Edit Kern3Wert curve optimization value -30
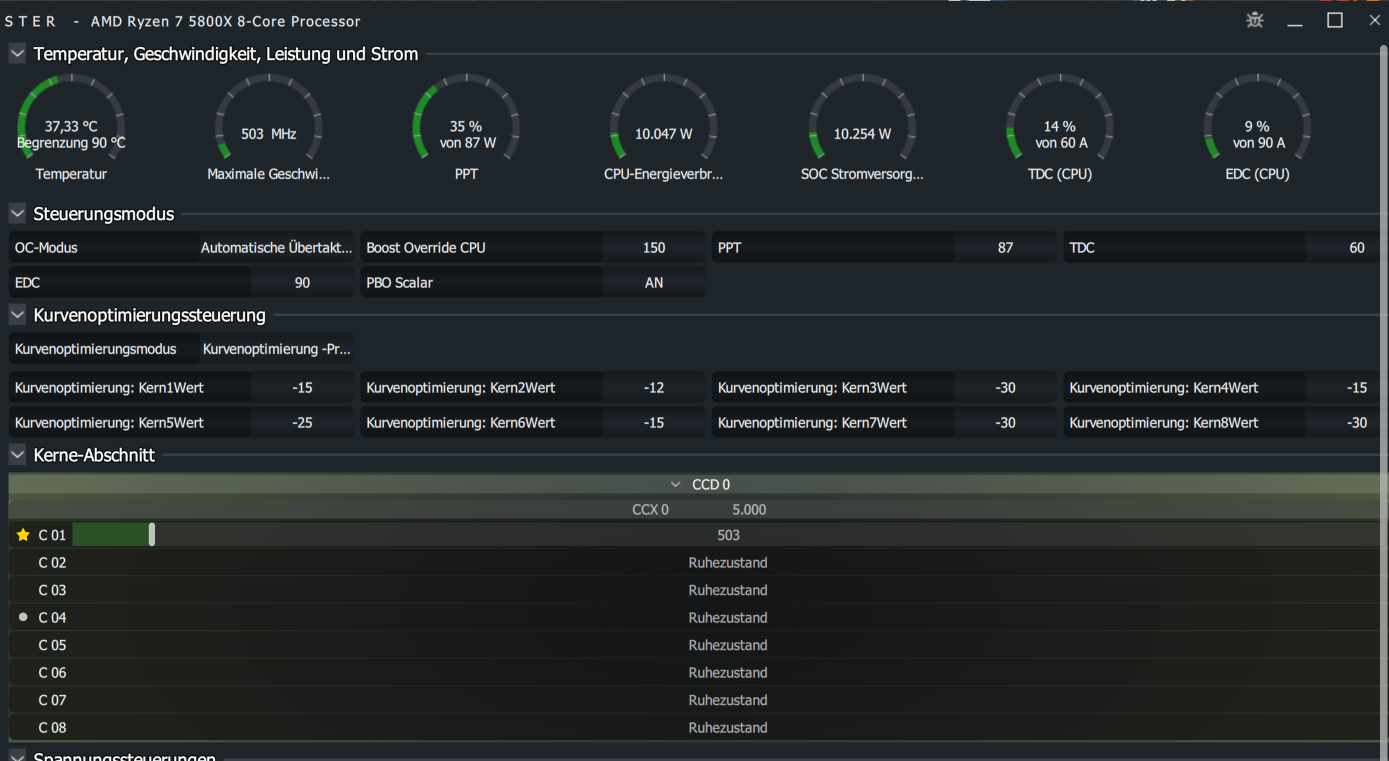This screenshot has height=761, width=1389. [1005, 387]
